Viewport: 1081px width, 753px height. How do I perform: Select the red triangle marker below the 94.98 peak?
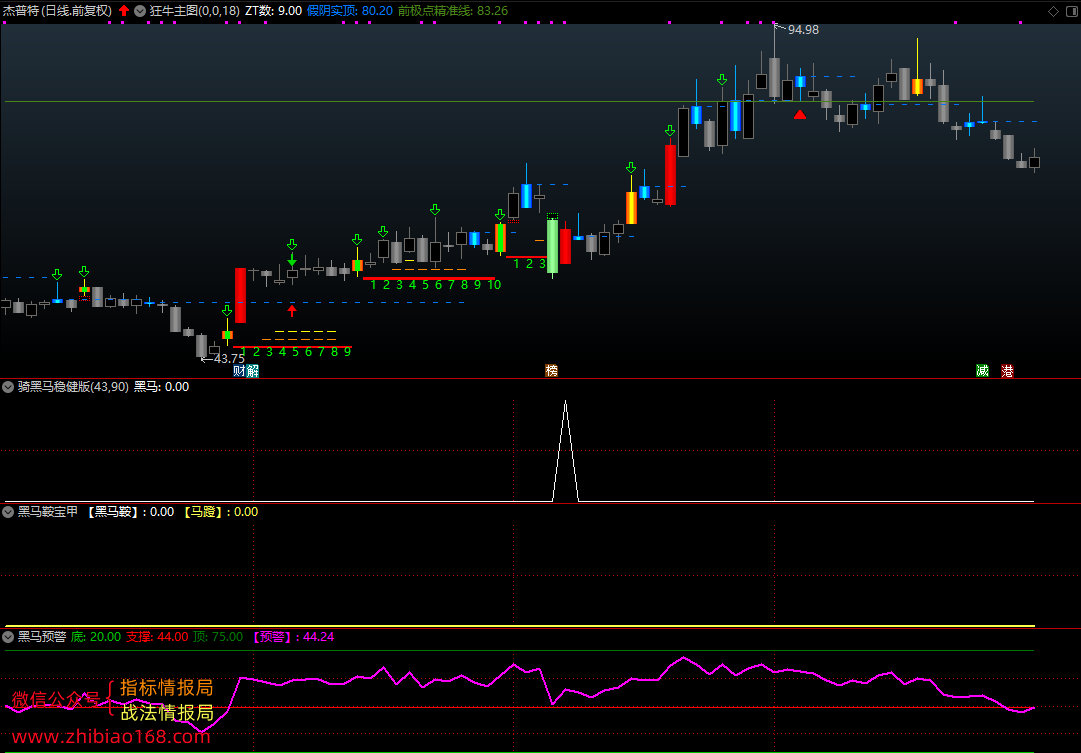click(x=800, y=114)
